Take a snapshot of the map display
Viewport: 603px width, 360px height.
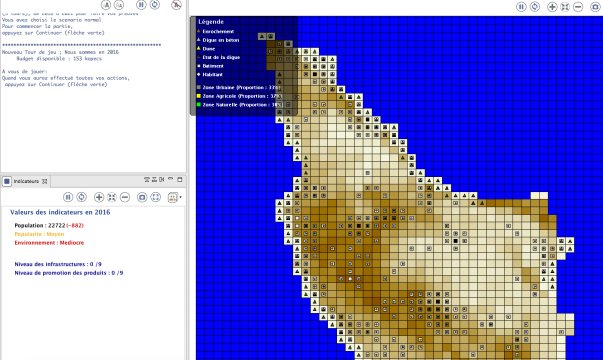[x=595, y=7]
